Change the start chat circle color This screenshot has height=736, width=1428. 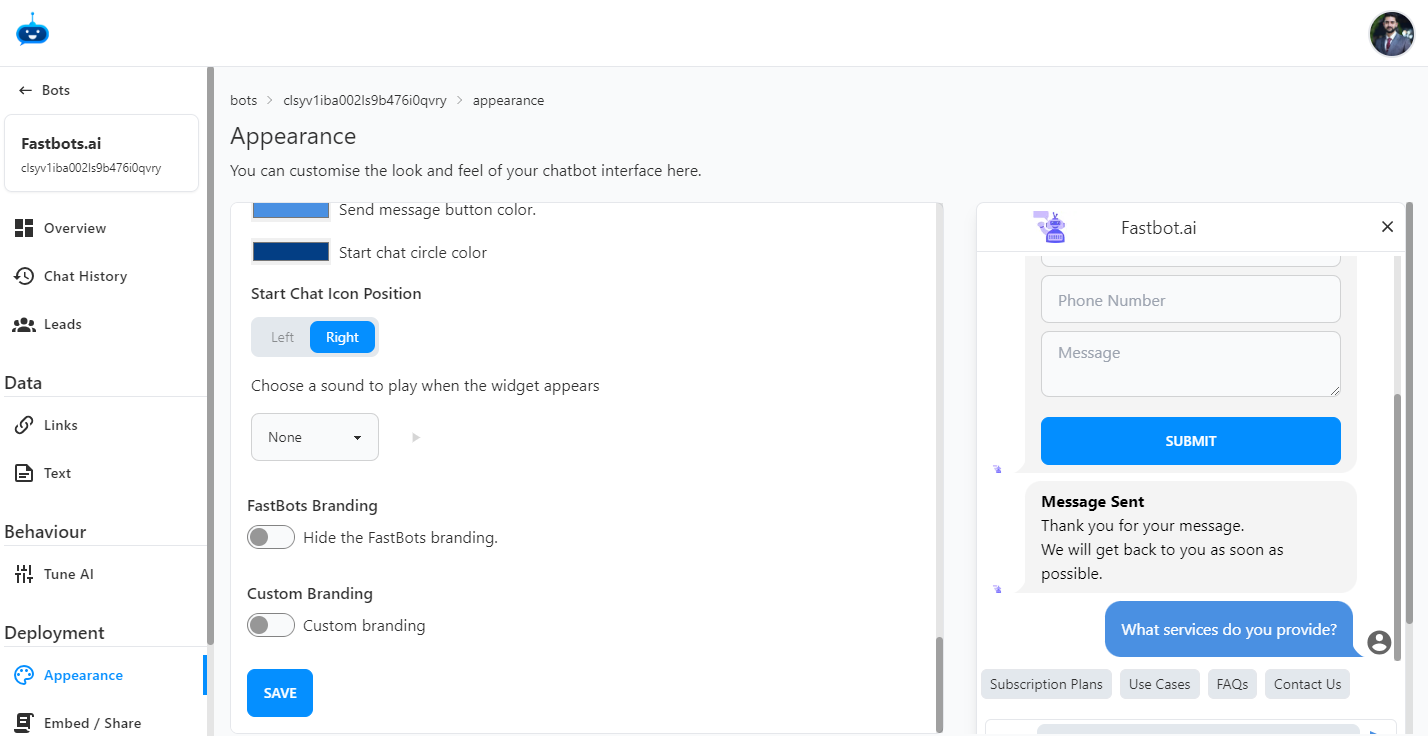(x=290, y=251)
